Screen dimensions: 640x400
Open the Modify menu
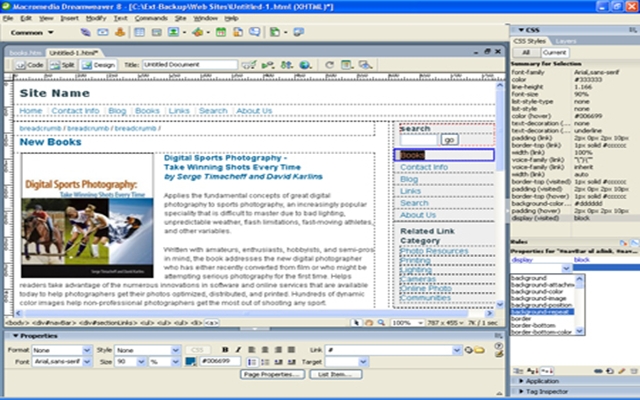96,18
